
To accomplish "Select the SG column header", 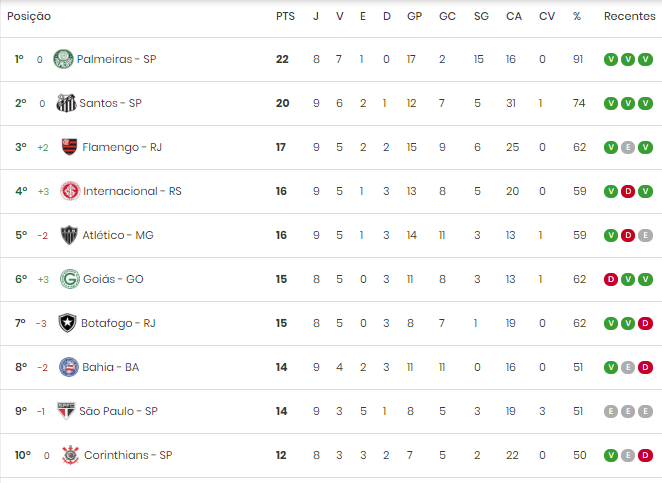I will (x=481, y=16).
